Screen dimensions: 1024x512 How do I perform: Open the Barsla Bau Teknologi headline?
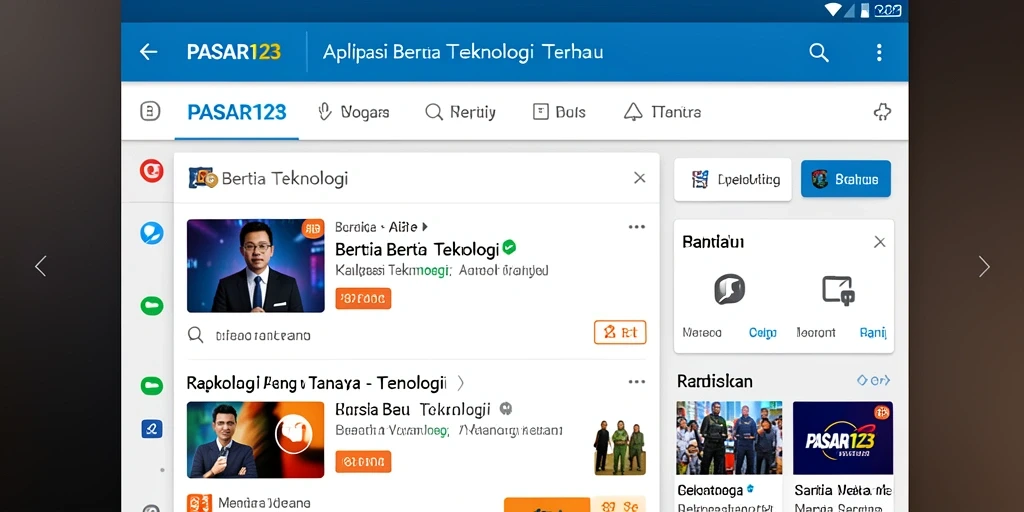pyautogui.click(x=412, y=409)
